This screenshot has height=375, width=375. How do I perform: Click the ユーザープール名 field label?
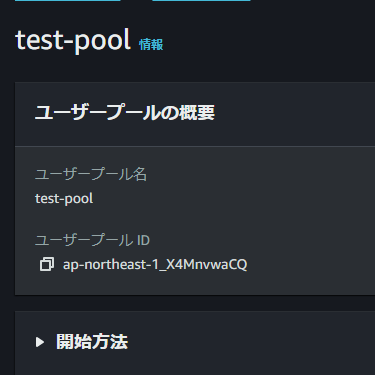tap(91, 174)
